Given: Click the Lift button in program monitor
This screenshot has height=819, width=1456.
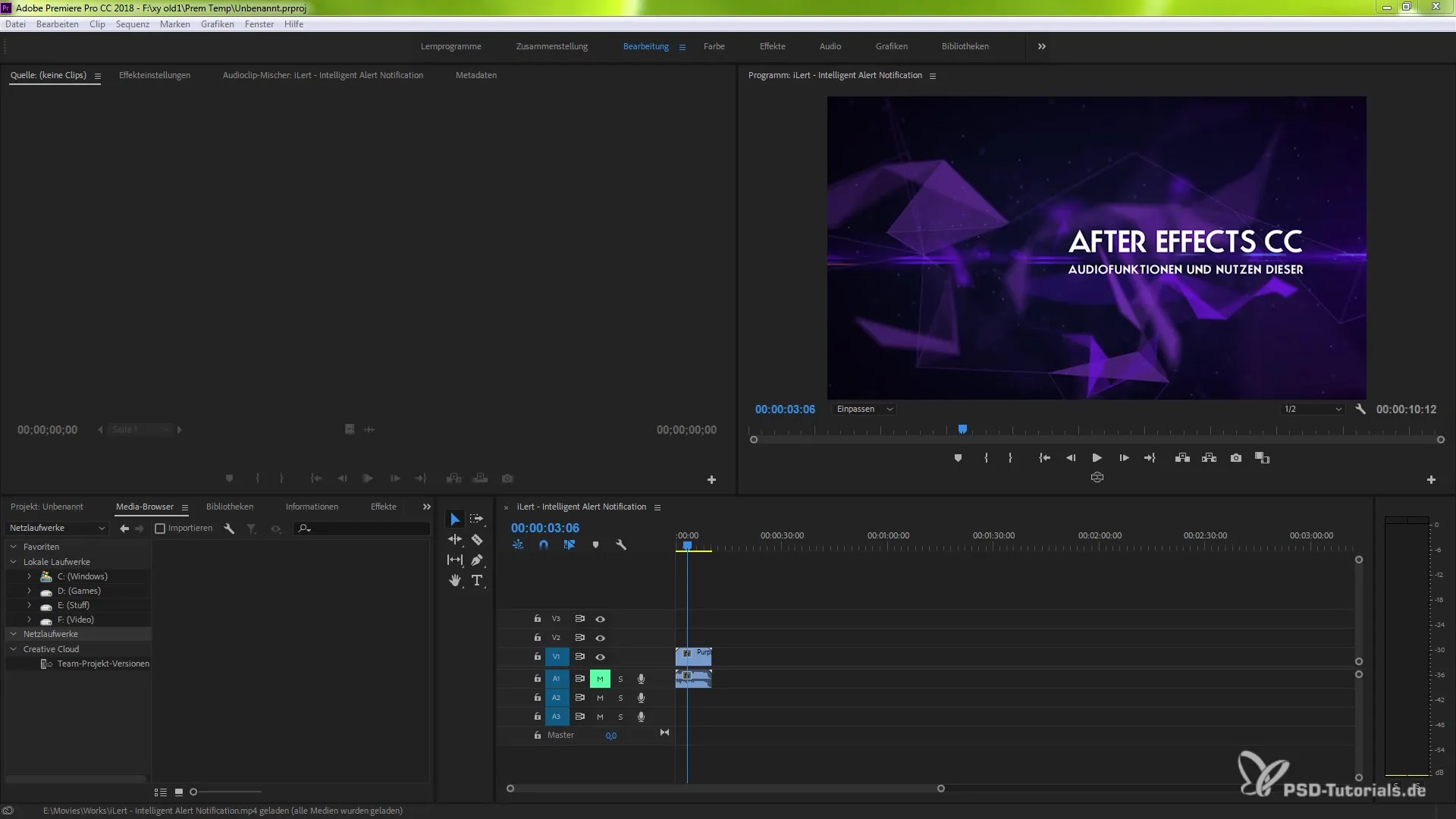Looking at the screenshot, I should [x=1182, y=458].
